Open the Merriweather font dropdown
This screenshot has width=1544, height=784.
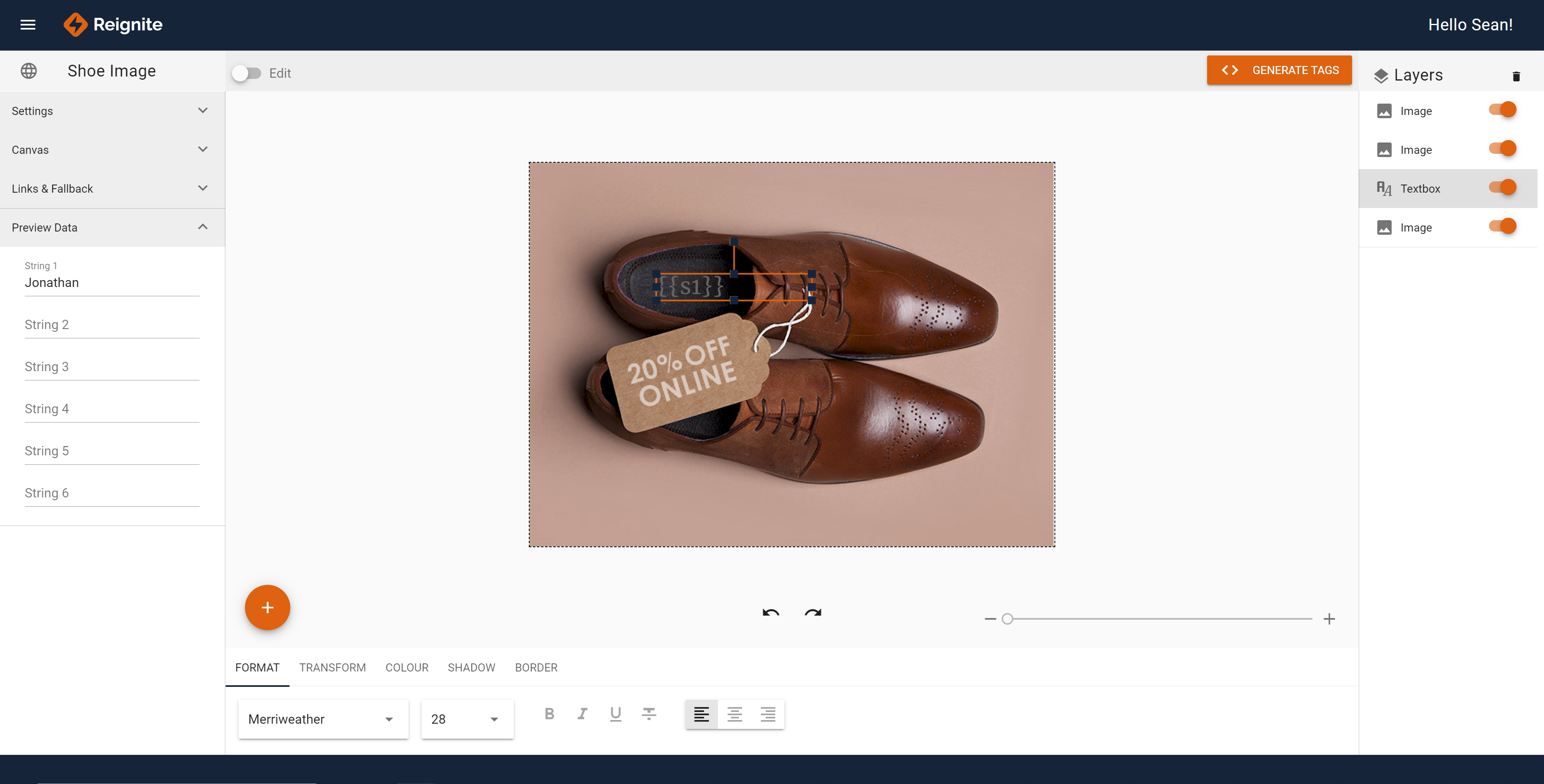coord(322,719)
